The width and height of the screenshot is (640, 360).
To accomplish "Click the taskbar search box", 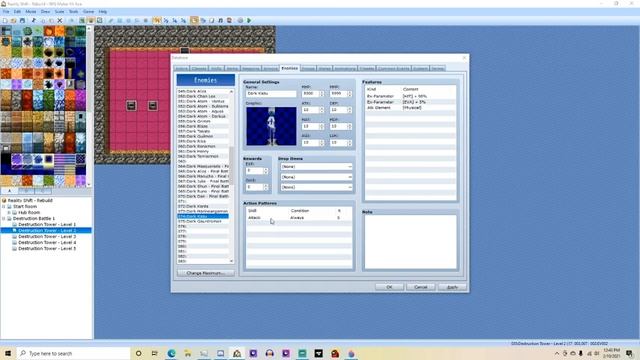I will [x=73, y=353].
